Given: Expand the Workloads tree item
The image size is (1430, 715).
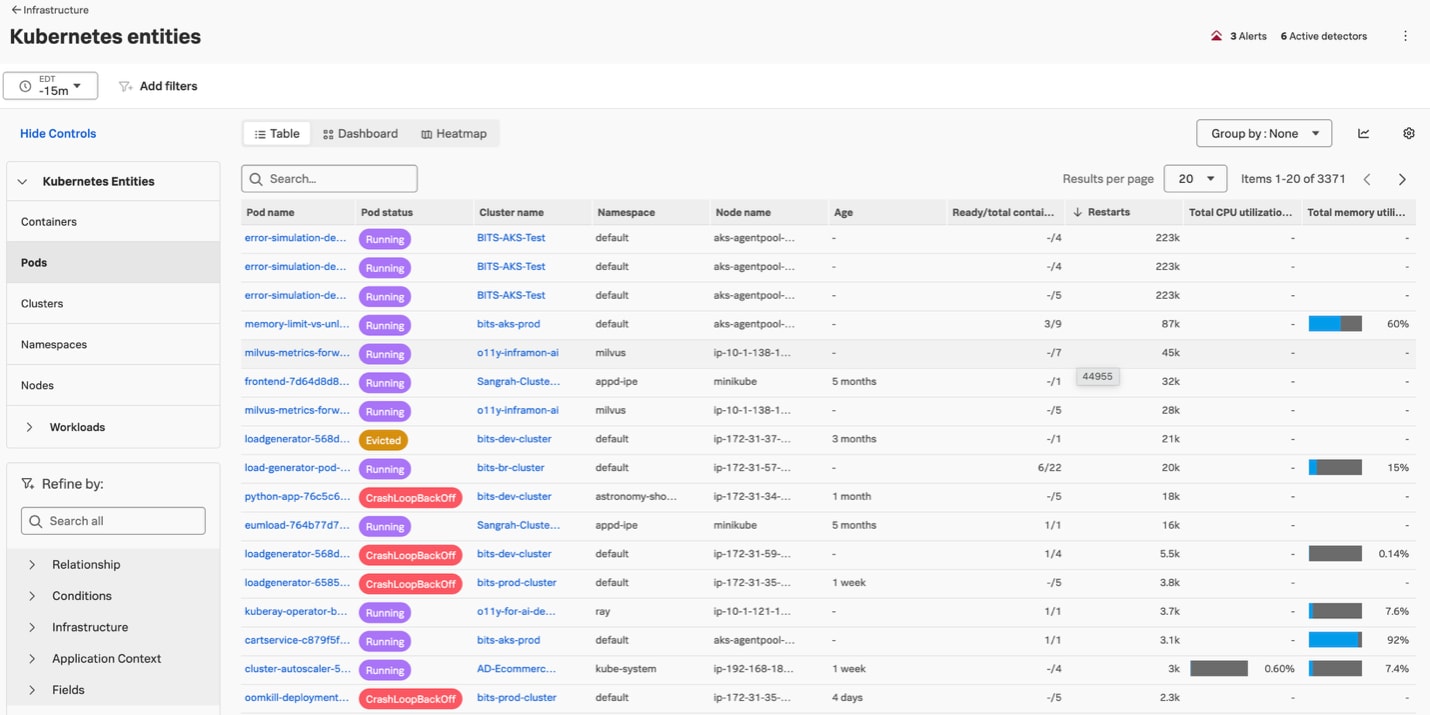Looking at the screenshot, I should 30,427.
